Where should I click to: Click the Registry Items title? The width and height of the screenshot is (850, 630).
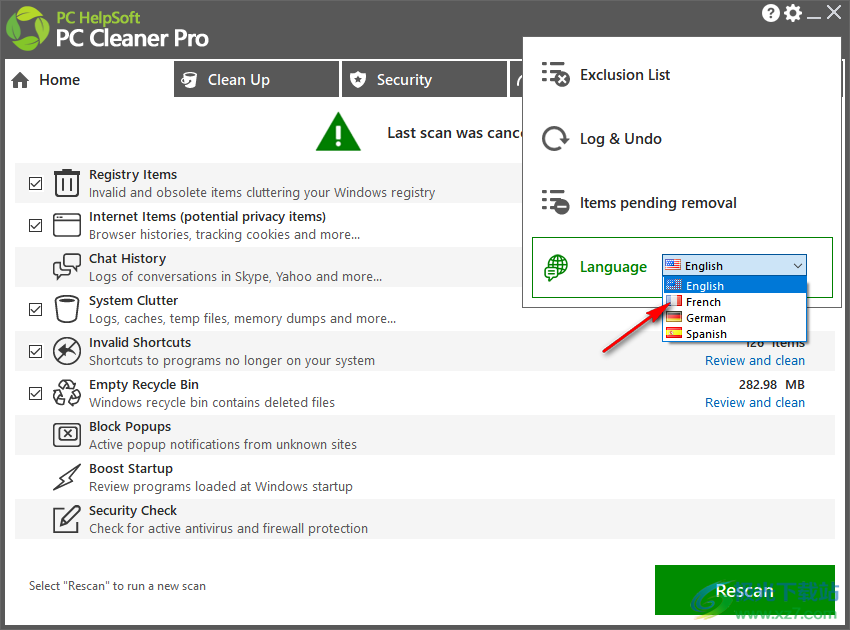click(133, 175)
